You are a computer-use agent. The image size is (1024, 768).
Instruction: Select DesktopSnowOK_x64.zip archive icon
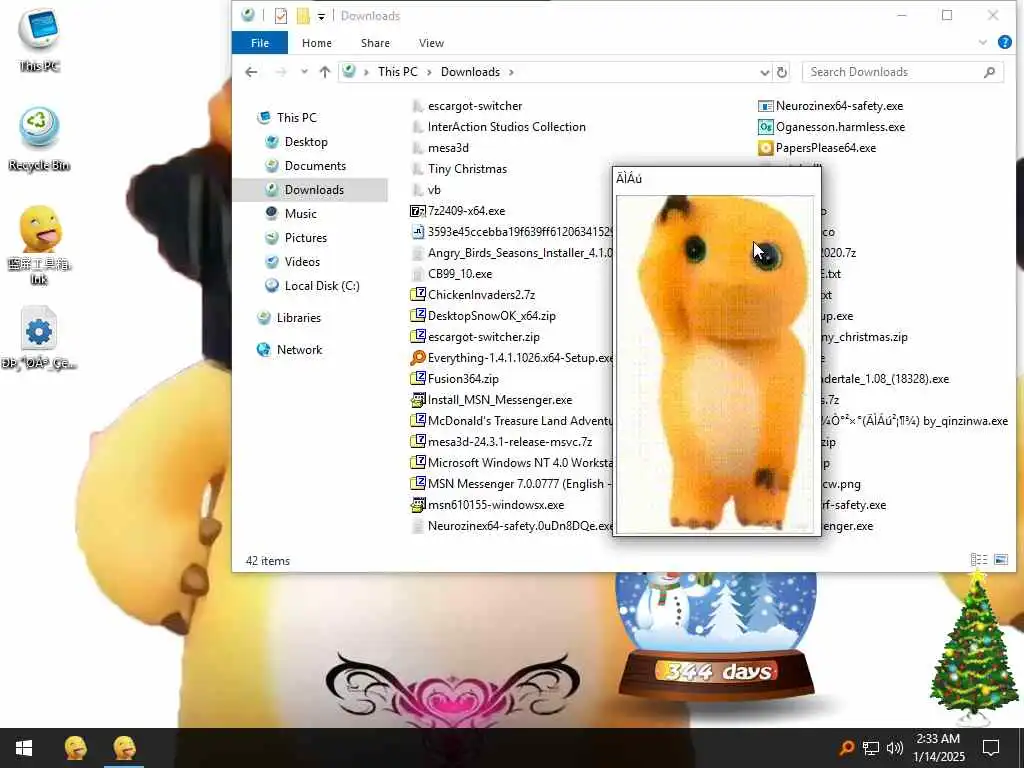418,315
